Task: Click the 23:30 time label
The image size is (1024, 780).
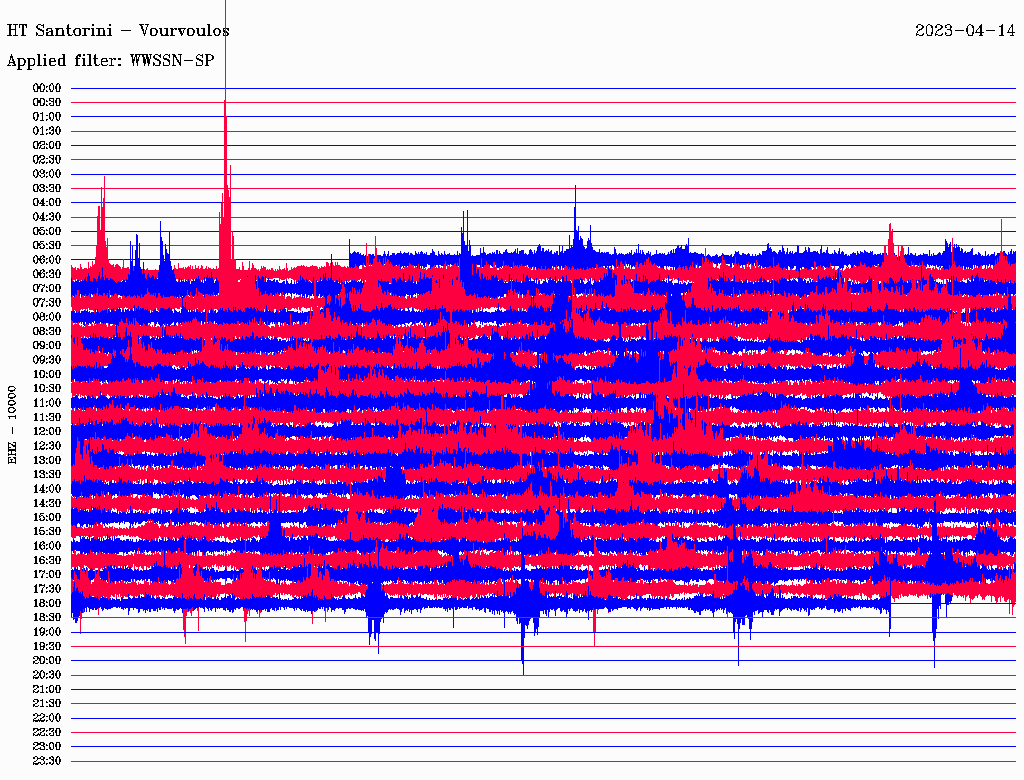Action: [47, 760]
